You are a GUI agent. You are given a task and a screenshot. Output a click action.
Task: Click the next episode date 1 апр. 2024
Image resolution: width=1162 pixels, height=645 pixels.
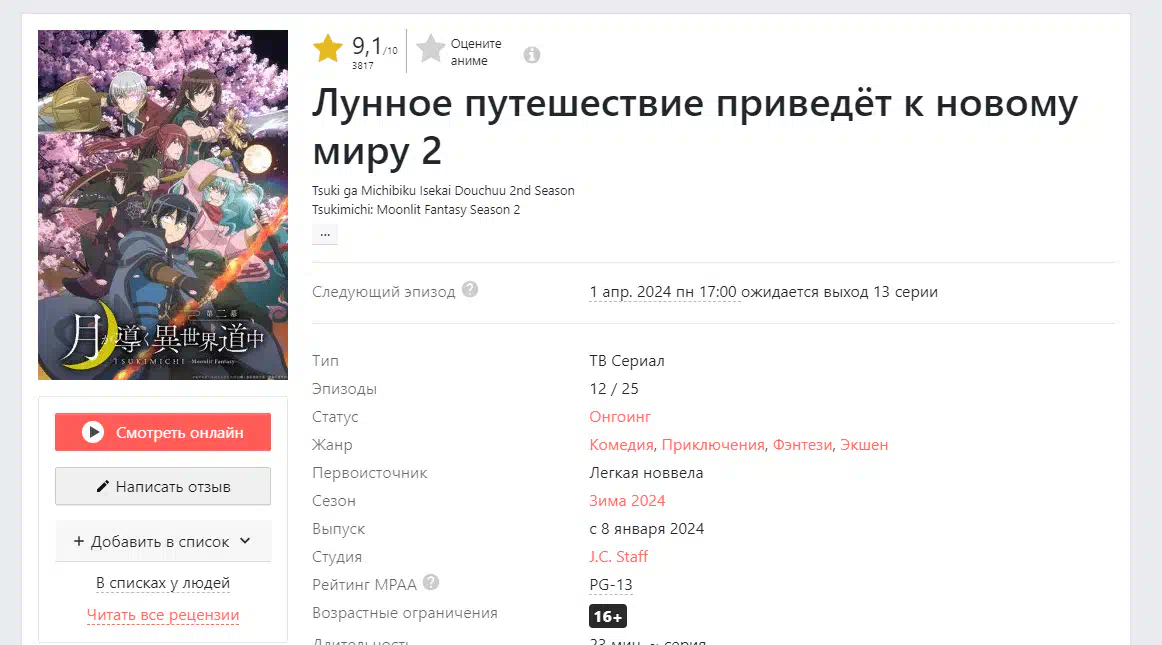[x=663, y=292]
